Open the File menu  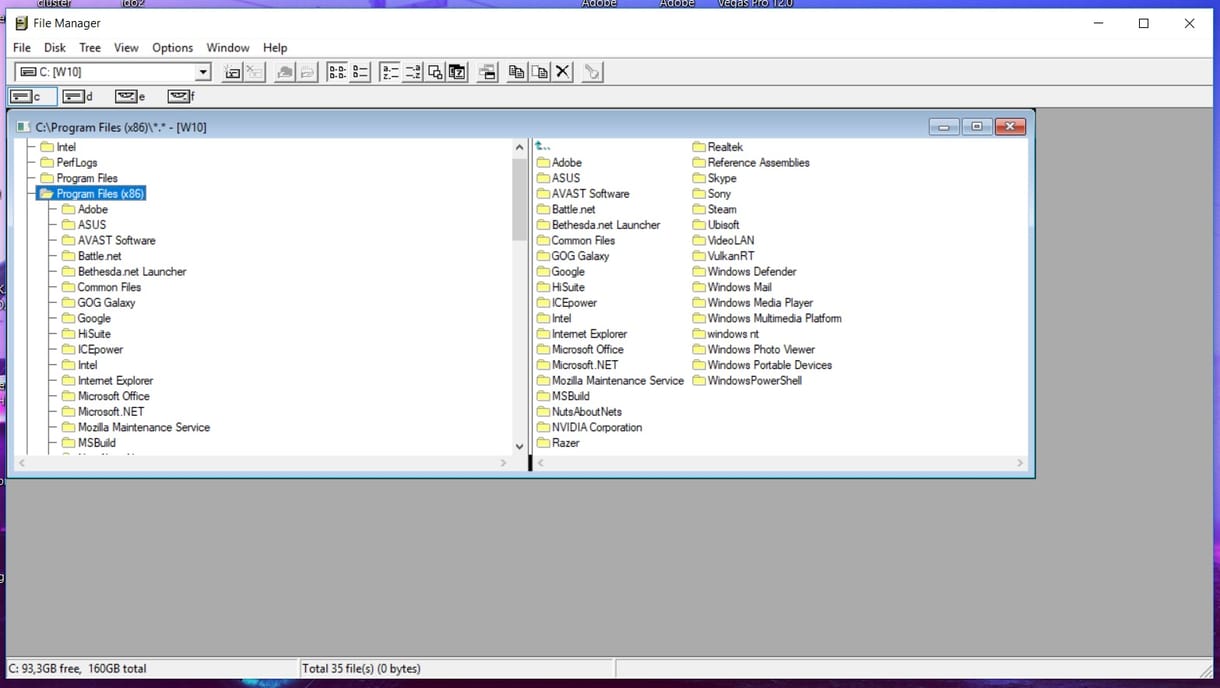pyautogui.click(x=22, y=47)
